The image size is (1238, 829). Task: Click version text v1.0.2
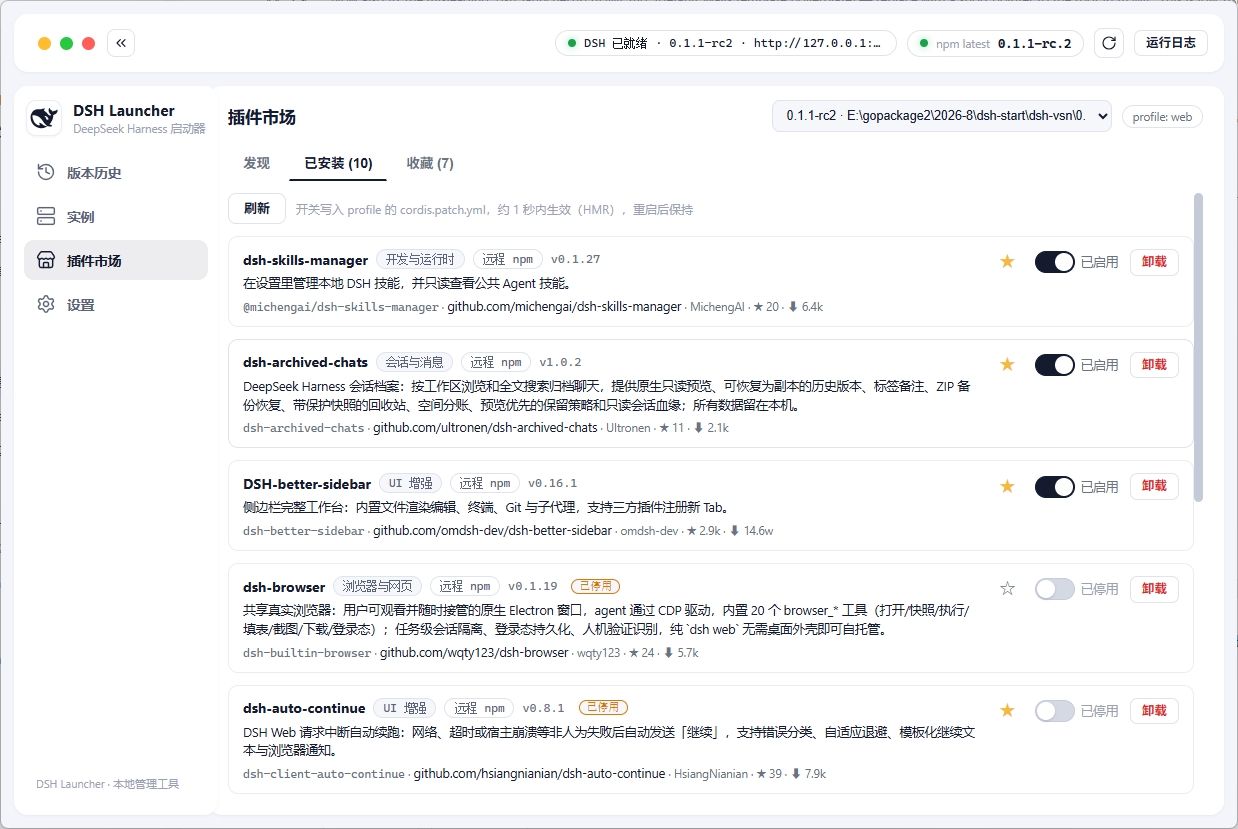(560, 362)
